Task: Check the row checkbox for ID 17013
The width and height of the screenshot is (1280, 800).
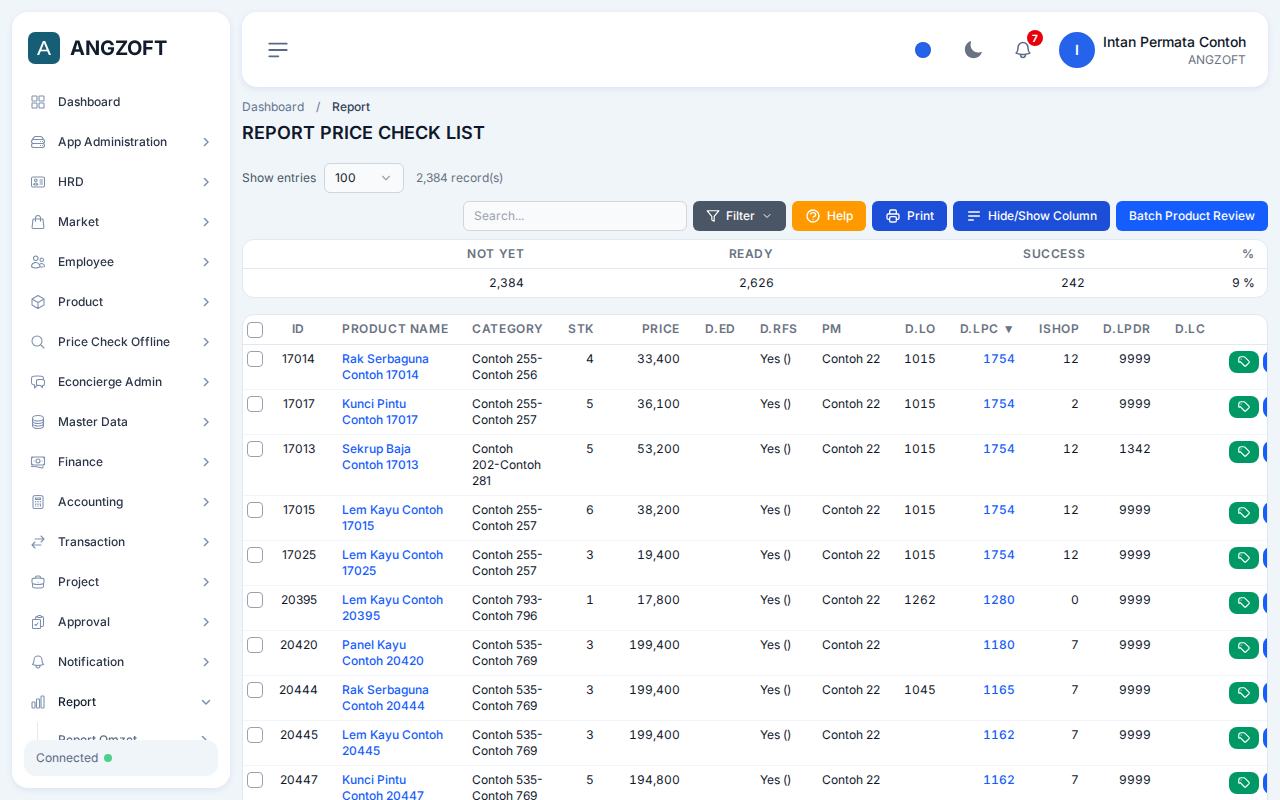Action: 255,449
